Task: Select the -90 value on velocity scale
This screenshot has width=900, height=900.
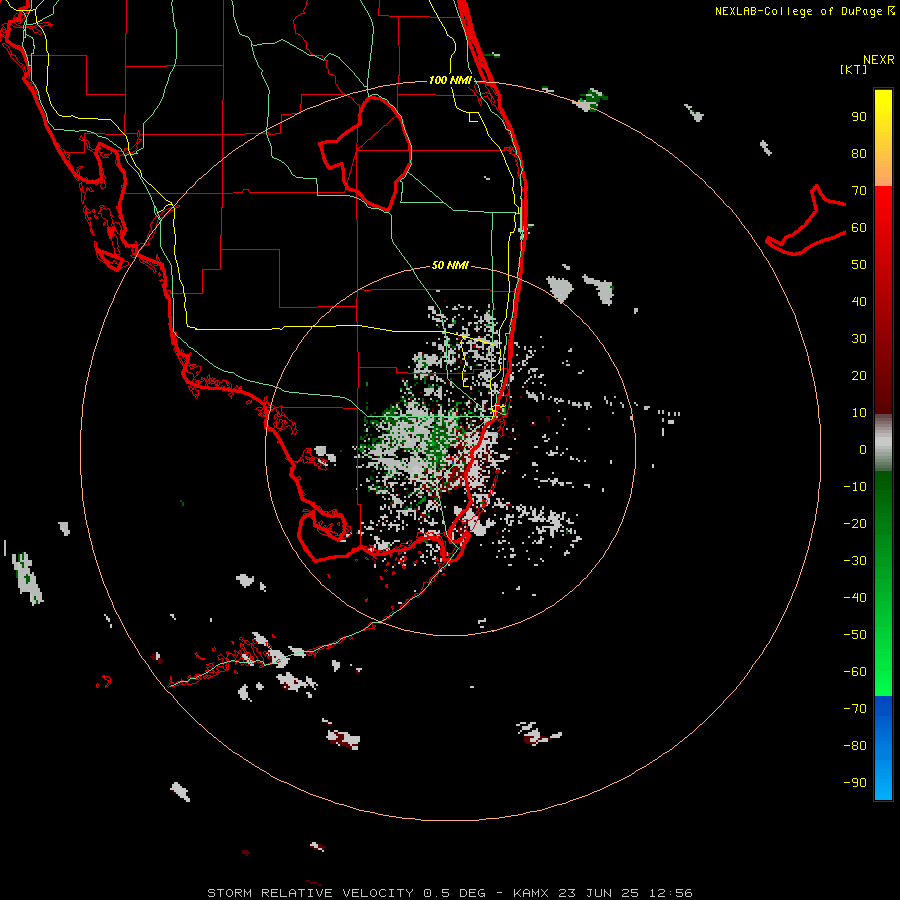Action: pyautogui.click(x=855, y=783)
